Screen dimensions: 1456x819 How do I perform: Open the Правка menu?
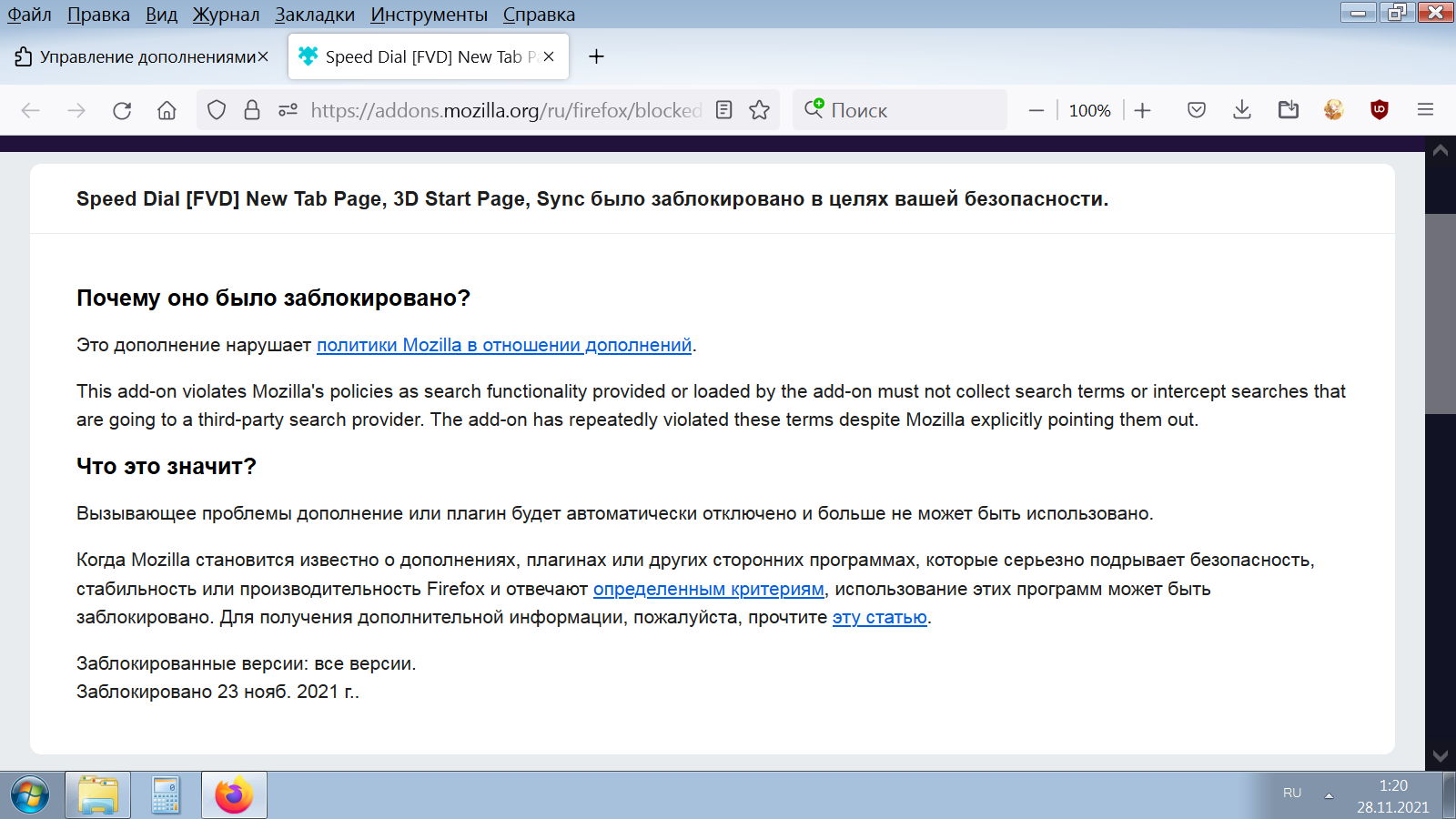[98, 15]
